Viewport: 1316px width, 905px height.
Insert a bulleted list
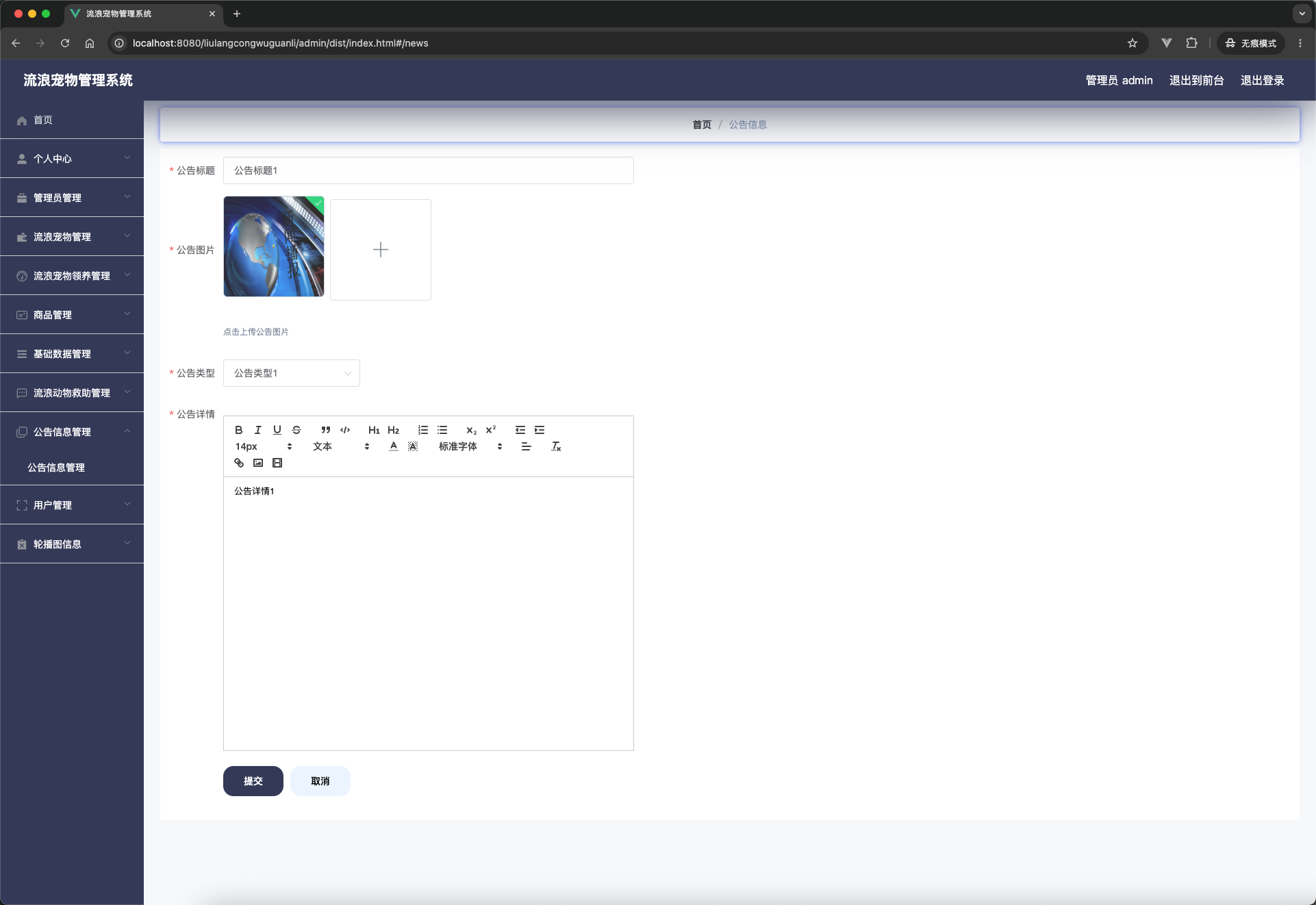[442, 430]
